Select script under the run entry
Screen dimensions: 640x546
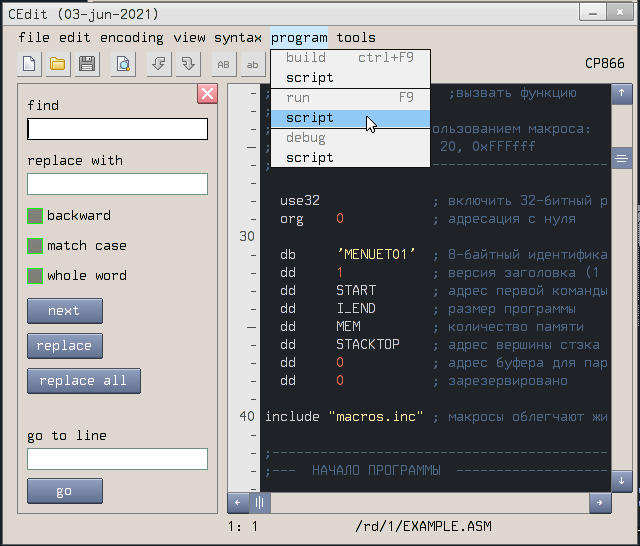click(310, 118)
